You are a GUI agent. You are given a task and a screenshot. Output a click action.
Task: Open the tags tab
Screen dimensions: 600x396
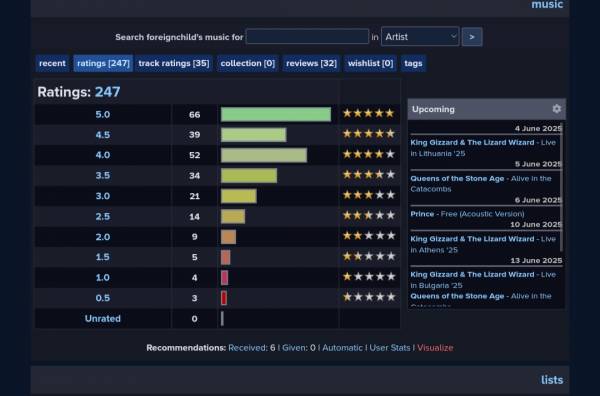pos(413,63)
